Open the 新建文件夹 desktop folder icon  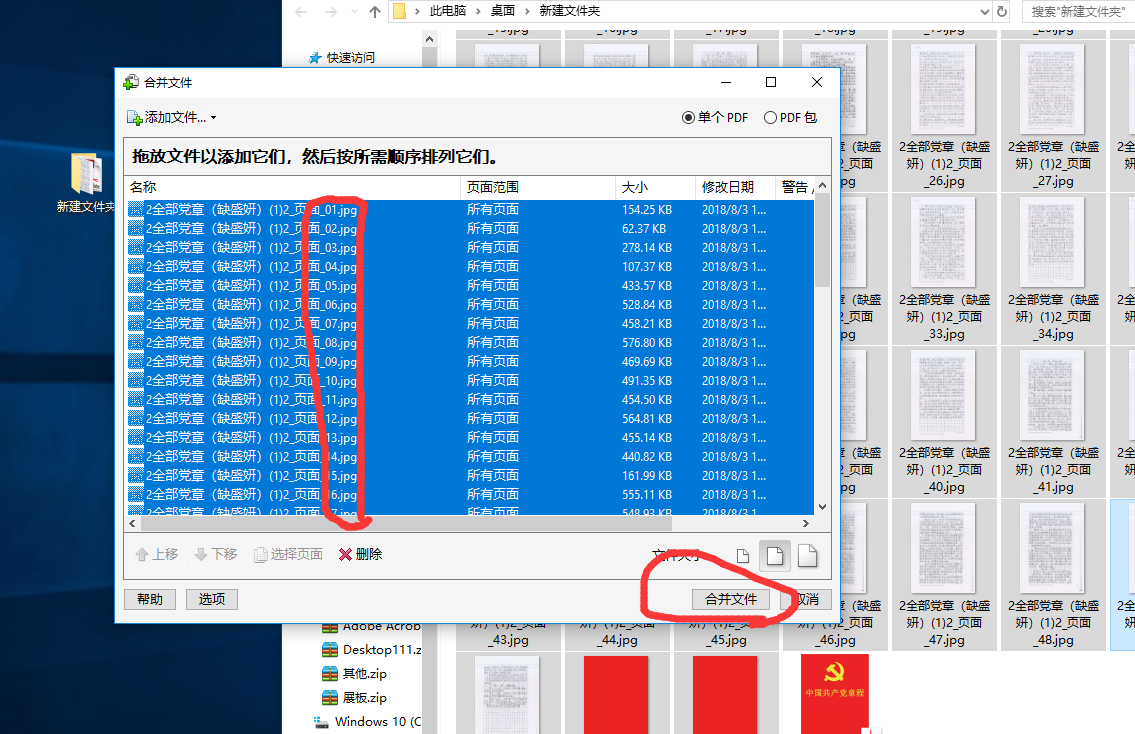tap(86, 182)
